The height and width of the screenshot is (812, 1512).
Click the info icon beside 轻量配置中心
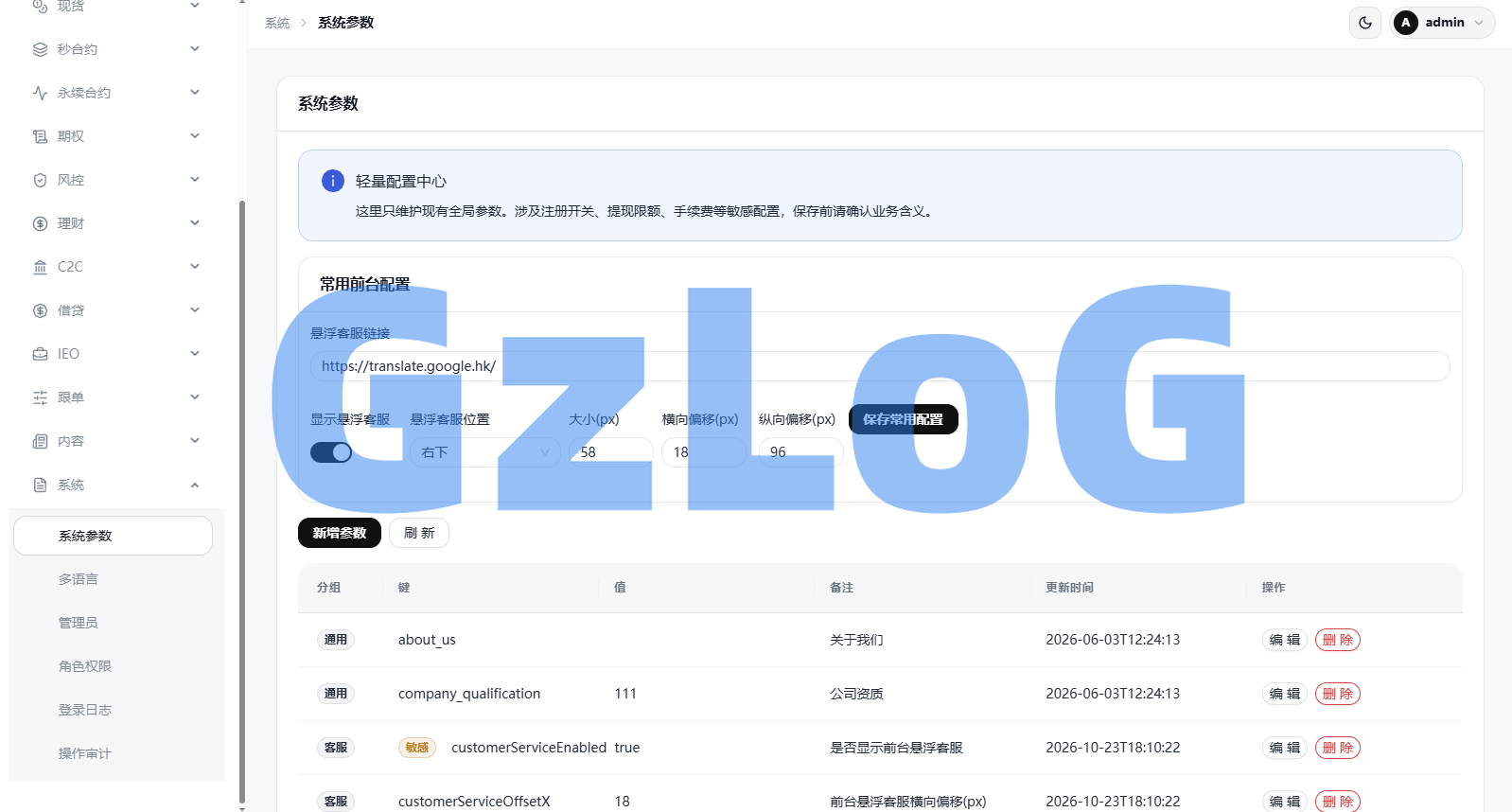pyautogui.click(x=333, y=181)
